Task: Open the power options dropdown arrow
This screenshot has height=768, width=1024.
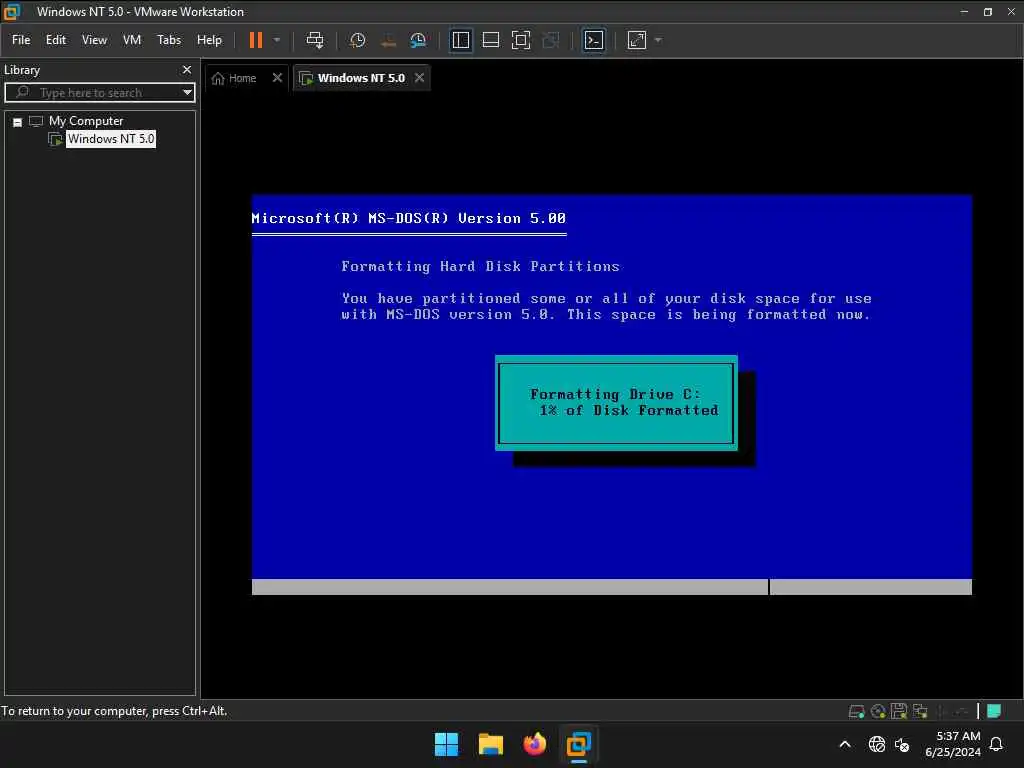Action: point(277,40)
